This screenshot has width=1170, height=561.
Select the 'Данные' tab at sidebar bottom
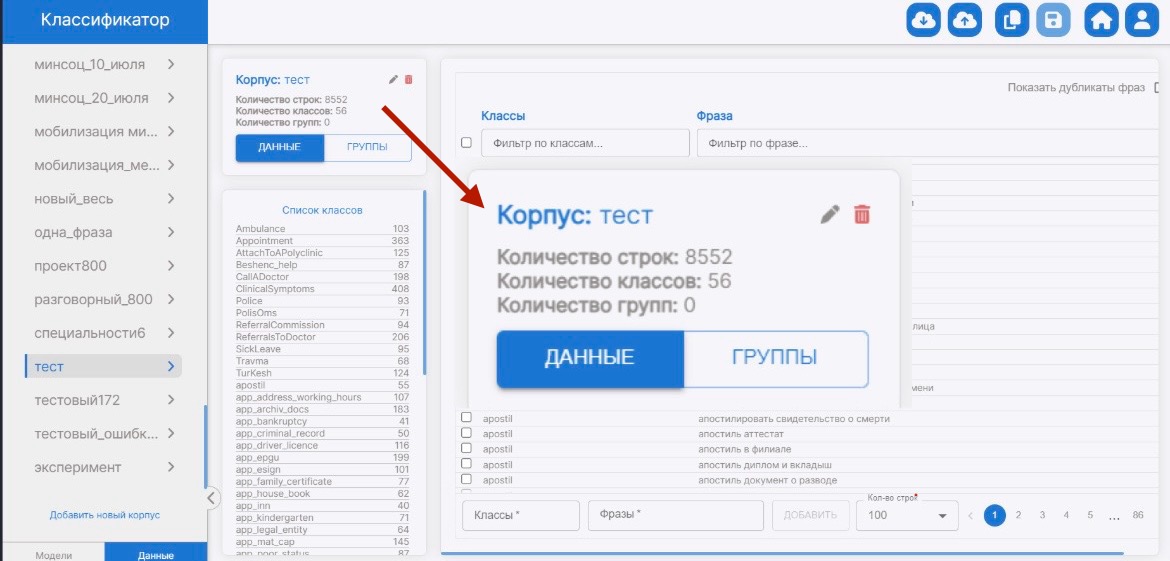[x=156, y=554]
